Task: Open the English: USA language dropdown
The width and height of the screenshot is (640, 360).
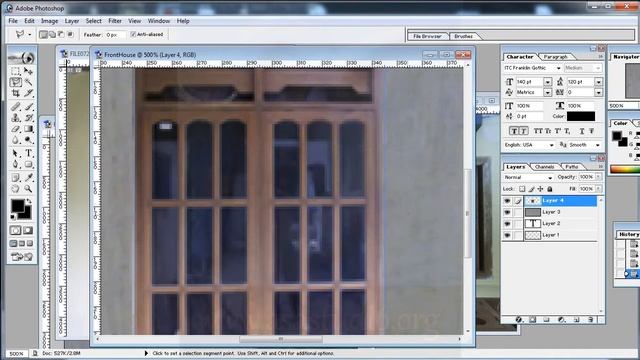Action: 551,145
